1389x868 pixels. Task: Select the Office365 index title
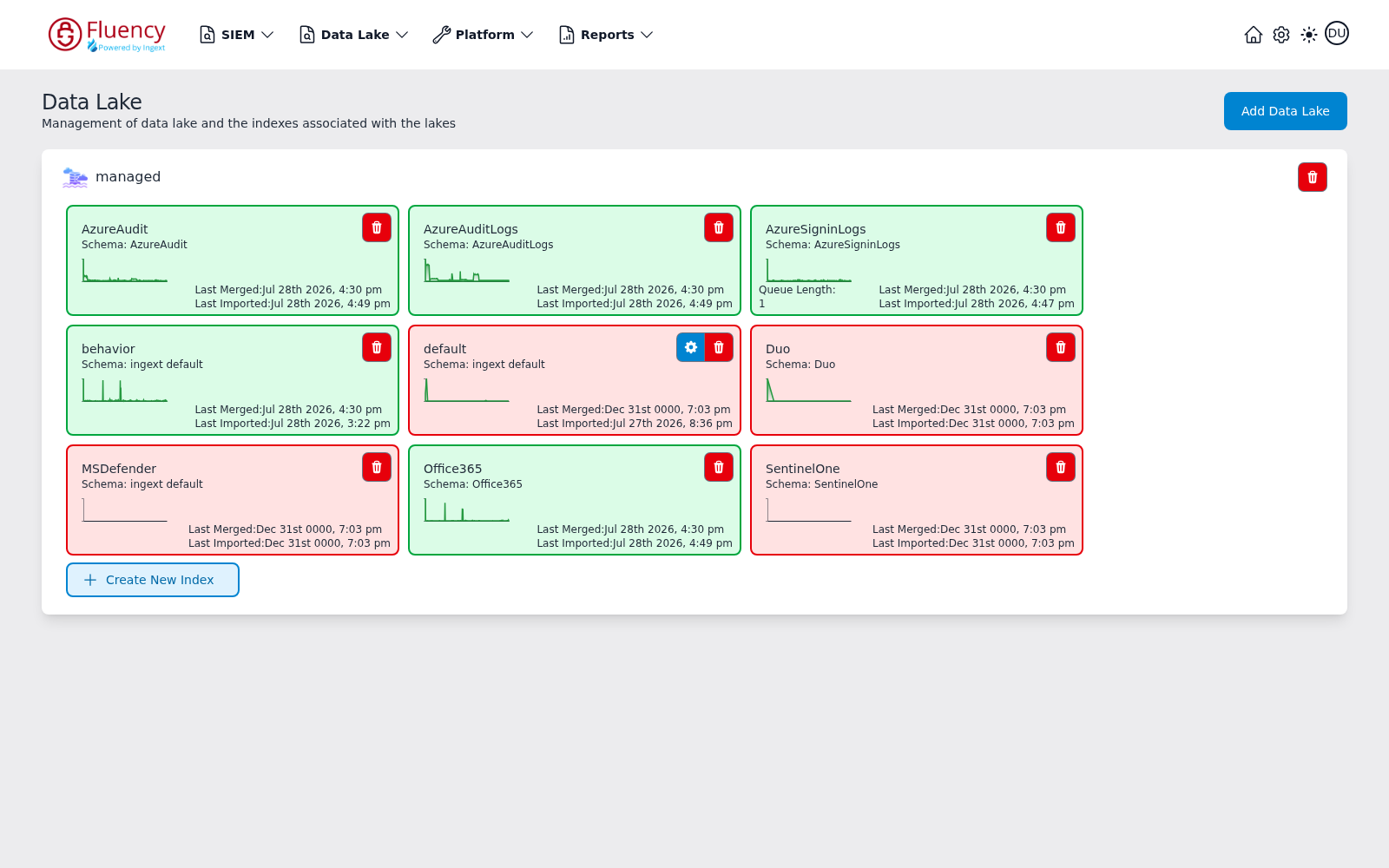click(453, 469)
